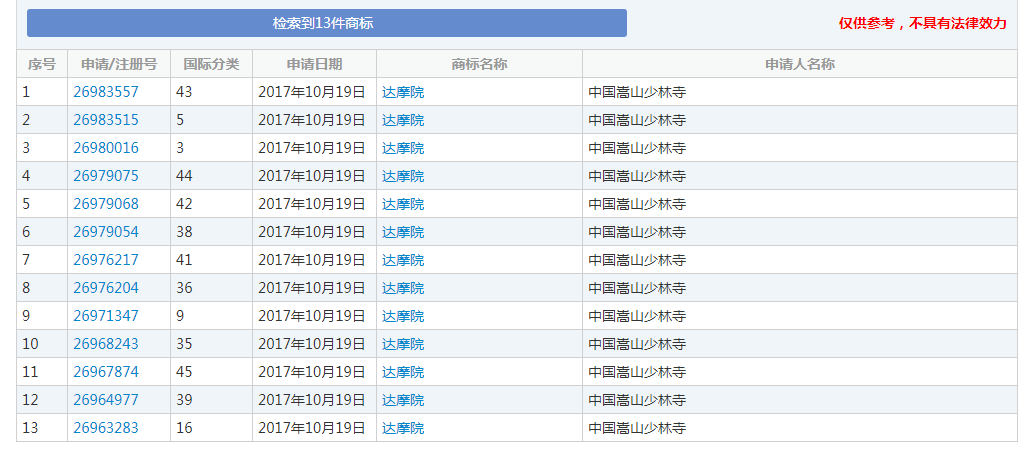Image resolution: width=1026 pixels, height=453 pixels.
Task: Click the 商标名称 column header
Action: pos(480,64)
